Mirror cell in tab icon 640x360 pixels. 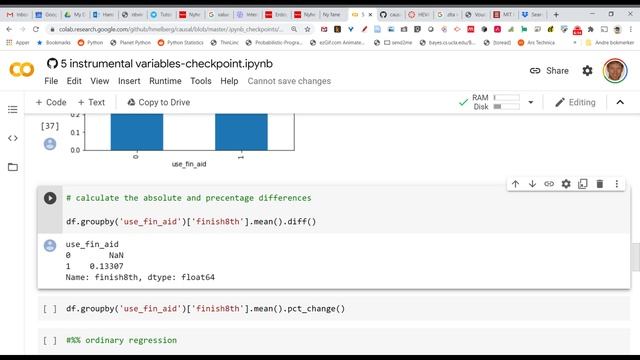[x=582, y=184]
